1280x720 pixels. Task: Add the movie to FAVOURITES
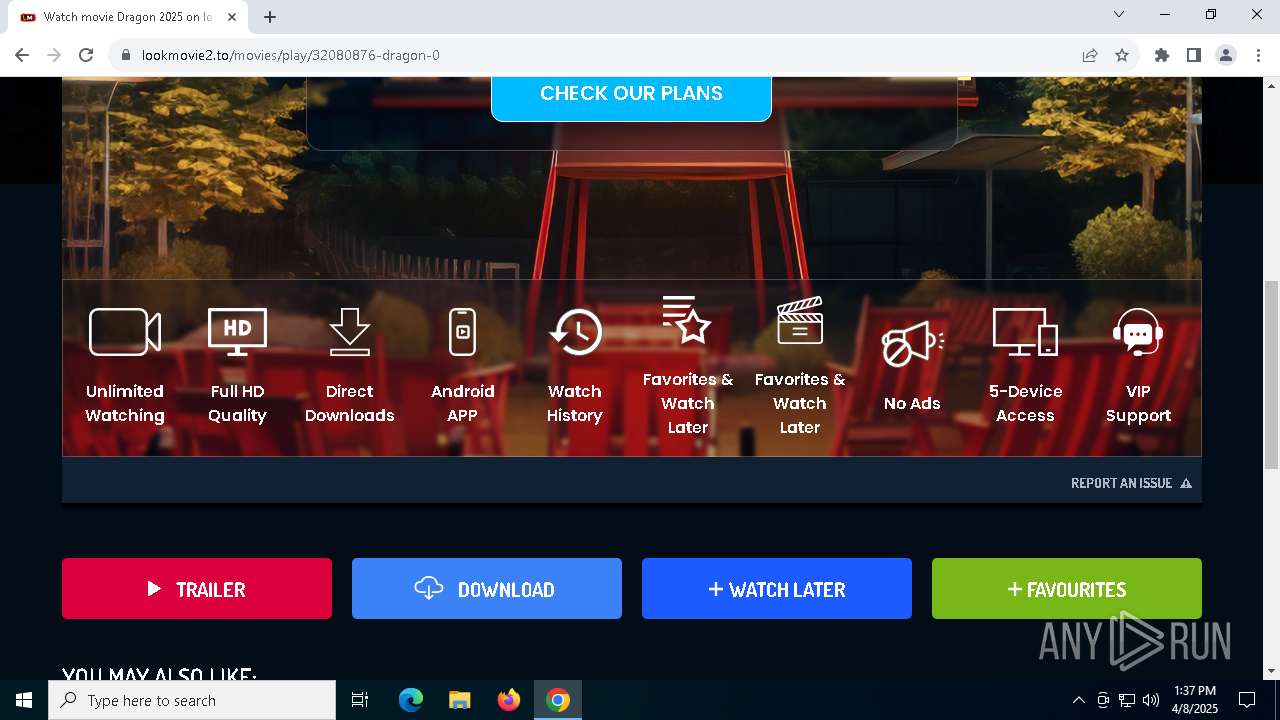tap(1067, 589)
